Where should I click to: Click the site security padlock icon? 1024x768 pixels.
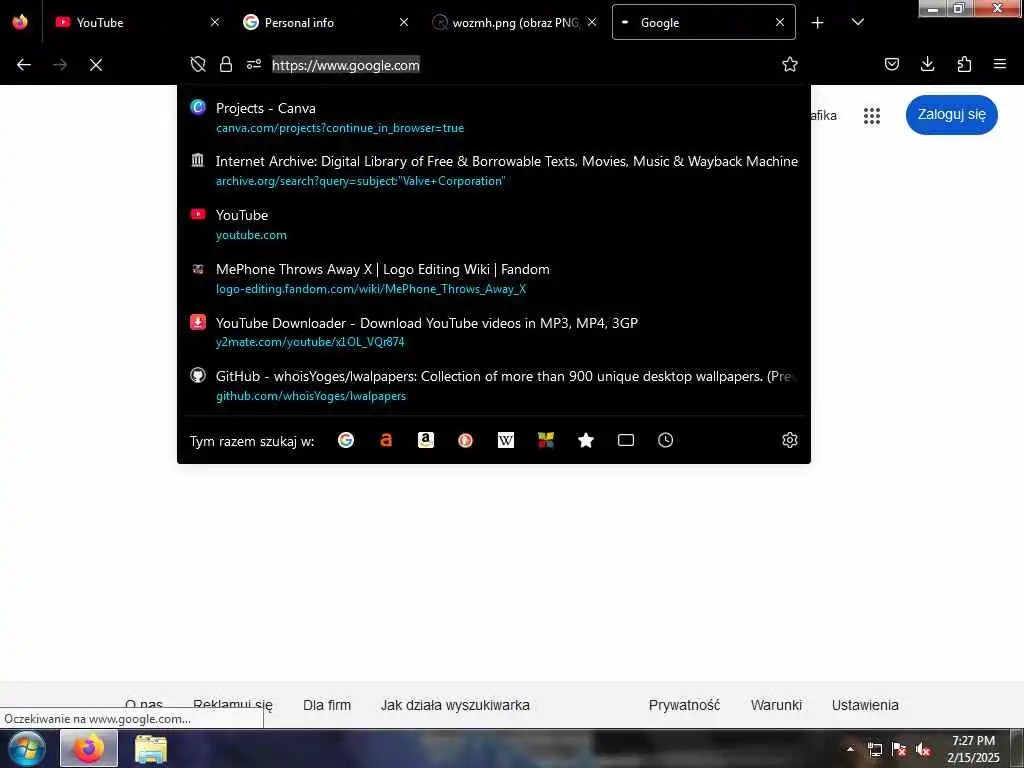[226, 64]
